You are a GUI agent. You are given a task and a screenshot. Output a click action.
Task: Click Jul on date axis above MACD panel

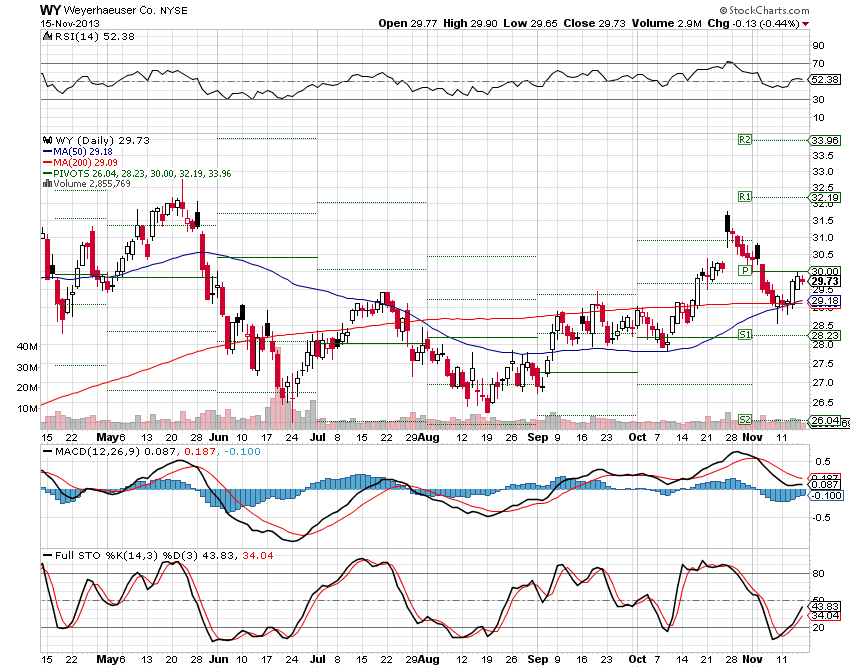pyautogui.click(x=318, y=437)
